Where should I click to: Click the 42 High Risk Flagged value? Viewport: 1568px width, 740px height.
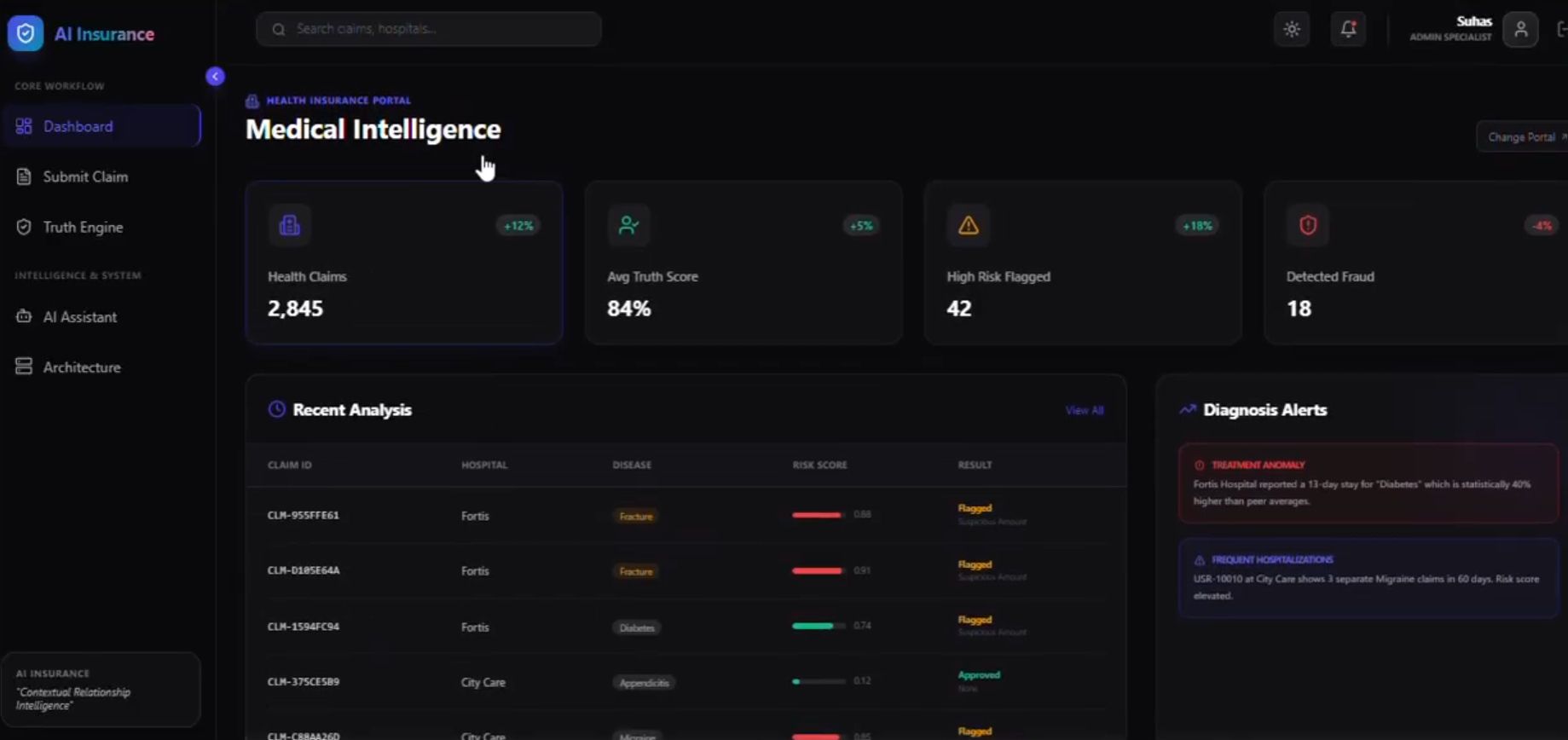tap(959, 309)
